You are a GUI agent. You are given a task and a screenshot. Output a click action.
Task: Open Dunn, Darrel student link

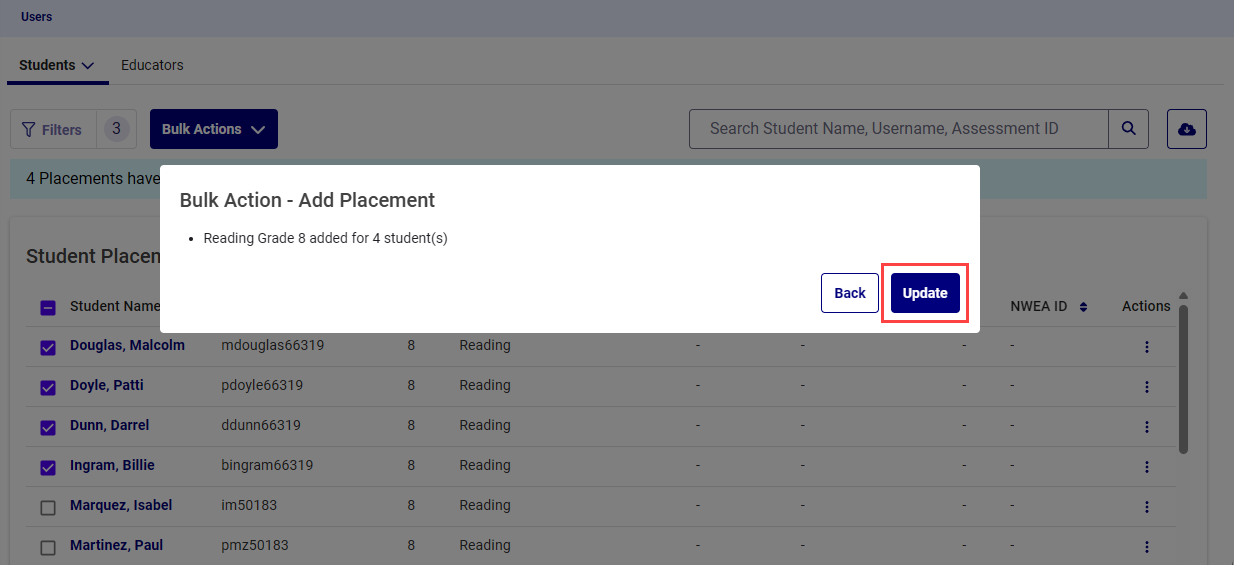[109, 425]
